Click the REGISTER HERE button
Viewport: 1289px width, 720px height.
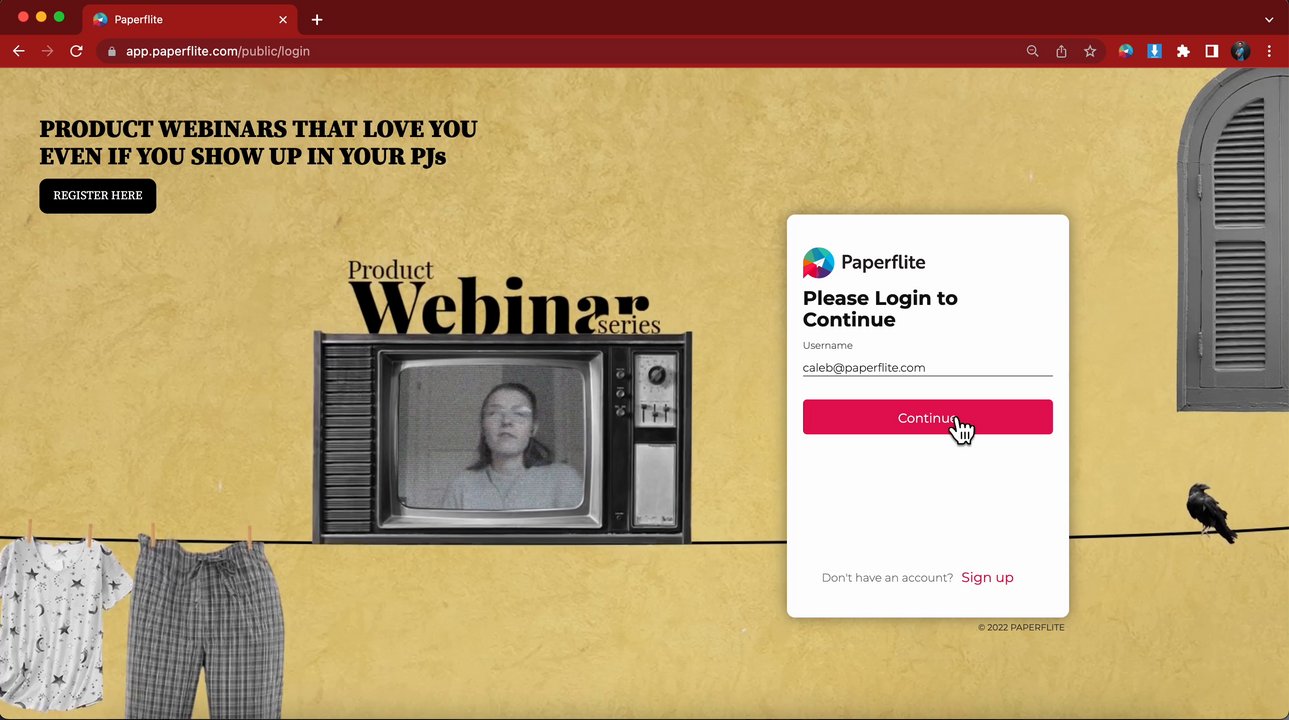[98, 196]
